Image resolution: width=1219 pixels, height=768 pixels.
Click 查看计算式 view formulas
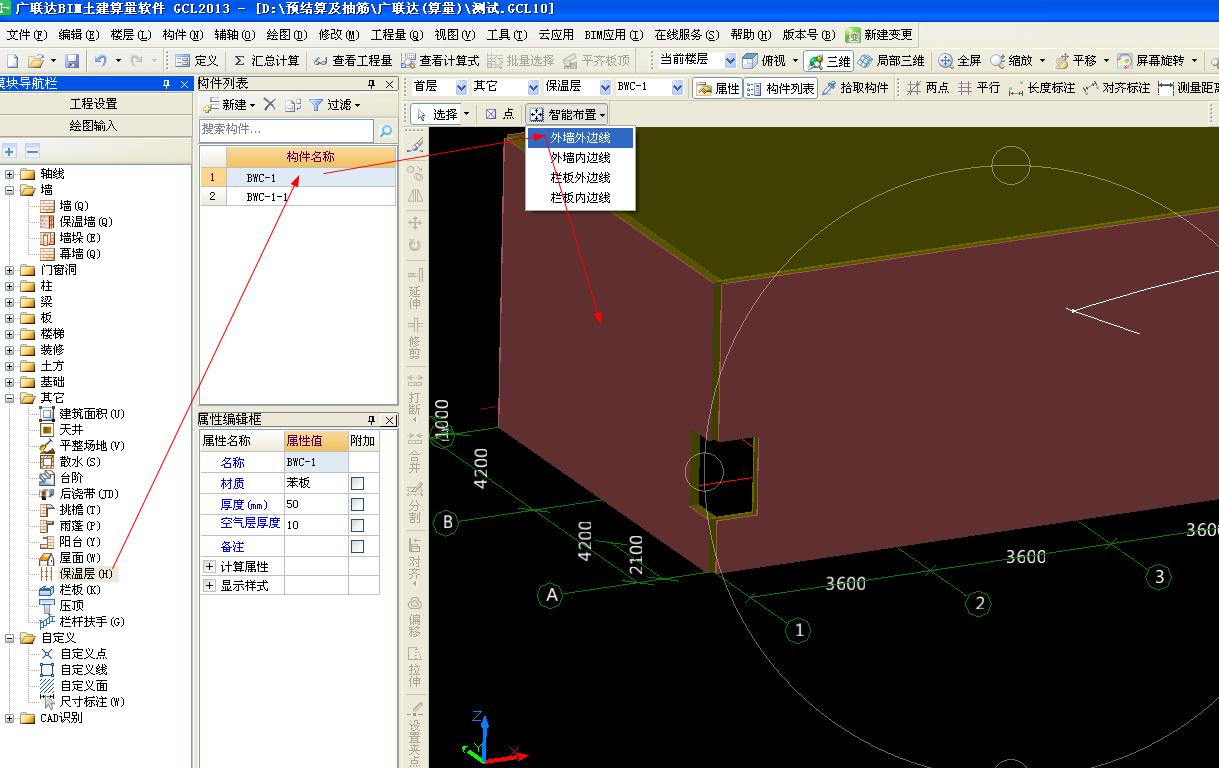(440, 61)
